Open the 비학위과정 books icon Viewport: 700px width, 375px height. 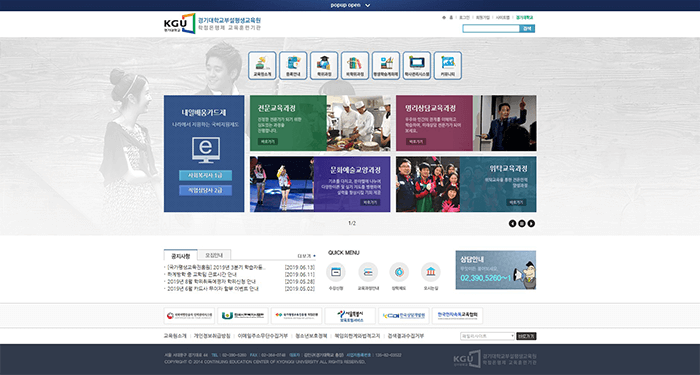click(x=354, y=66)
